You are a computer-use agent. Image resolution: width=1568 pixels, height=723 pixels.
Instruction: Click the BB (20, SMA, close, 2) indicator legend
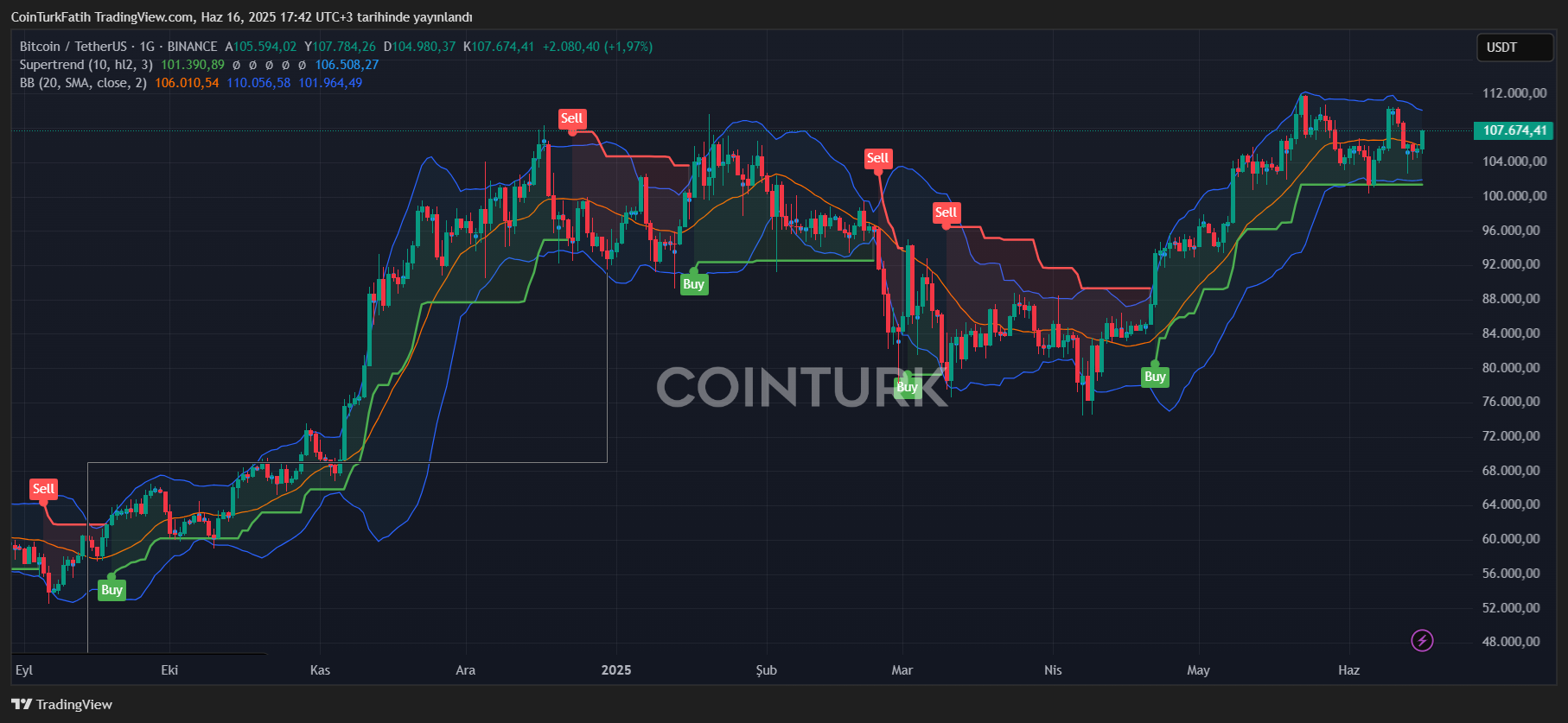(x=83, y=83)
